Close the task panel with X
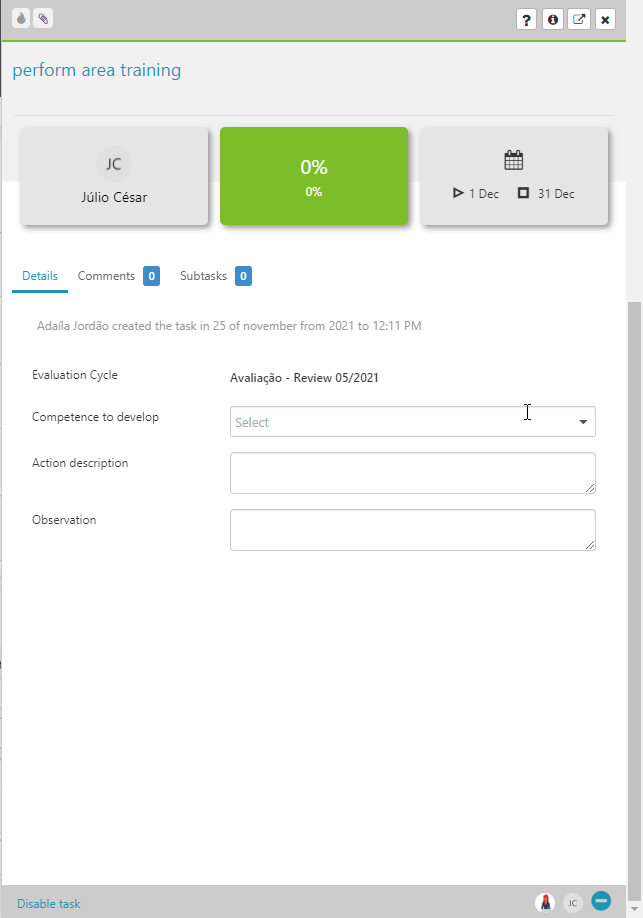This screenshot has height=918, width=643. (605, 19)
